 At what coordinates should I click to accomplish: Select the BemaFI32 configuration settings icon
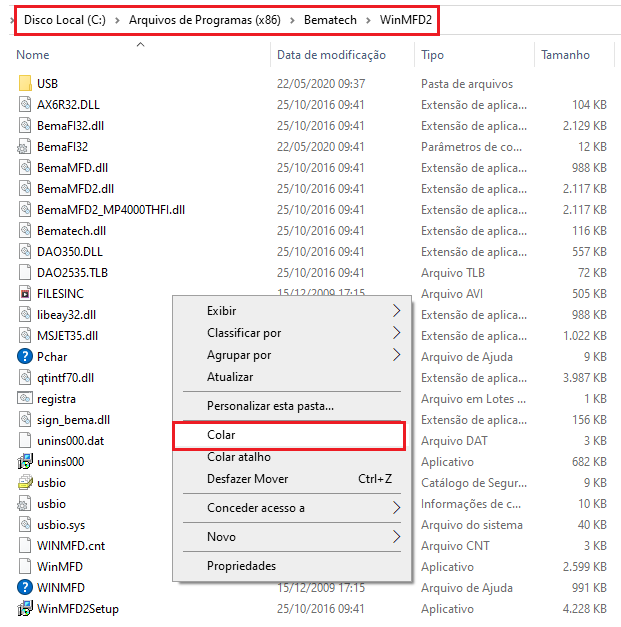pos(24,147)
